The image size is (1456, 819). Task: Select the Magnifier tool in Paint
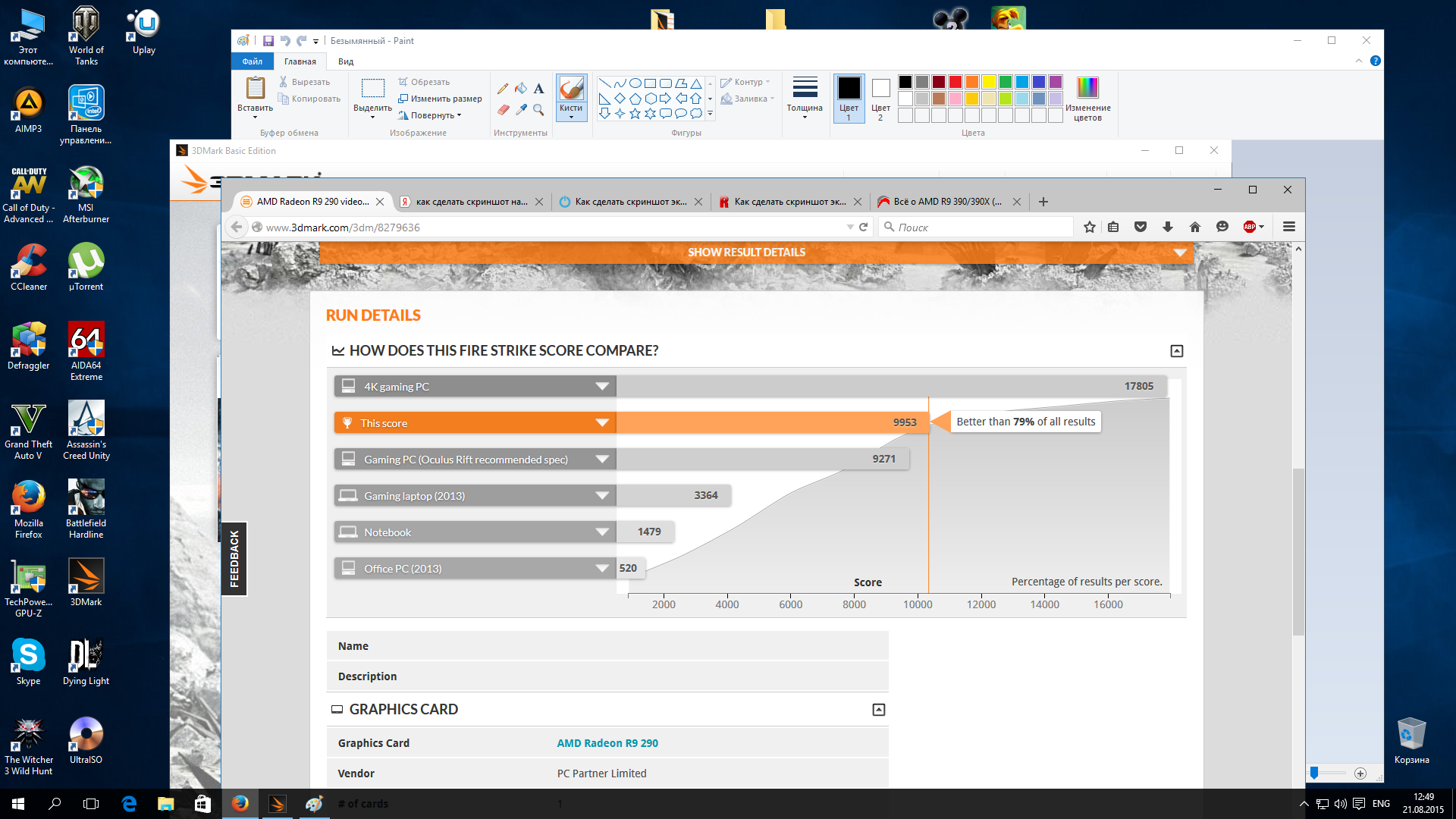coord(538,110)
